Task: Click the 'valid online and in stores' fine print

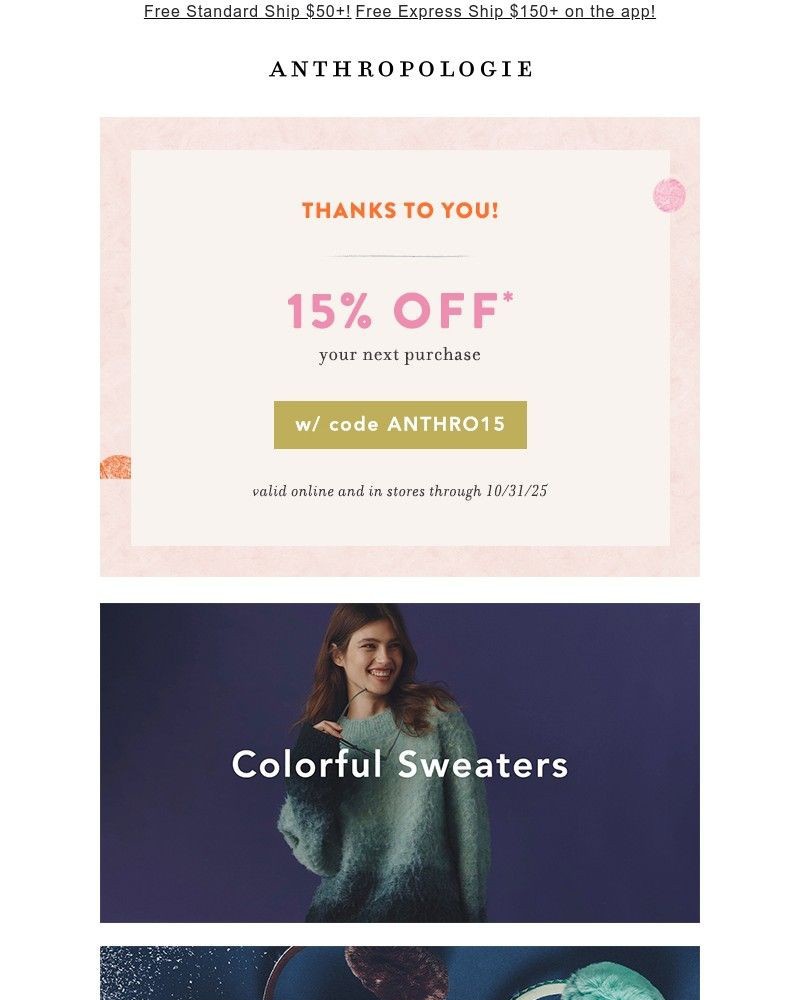Action: point(400,491)
